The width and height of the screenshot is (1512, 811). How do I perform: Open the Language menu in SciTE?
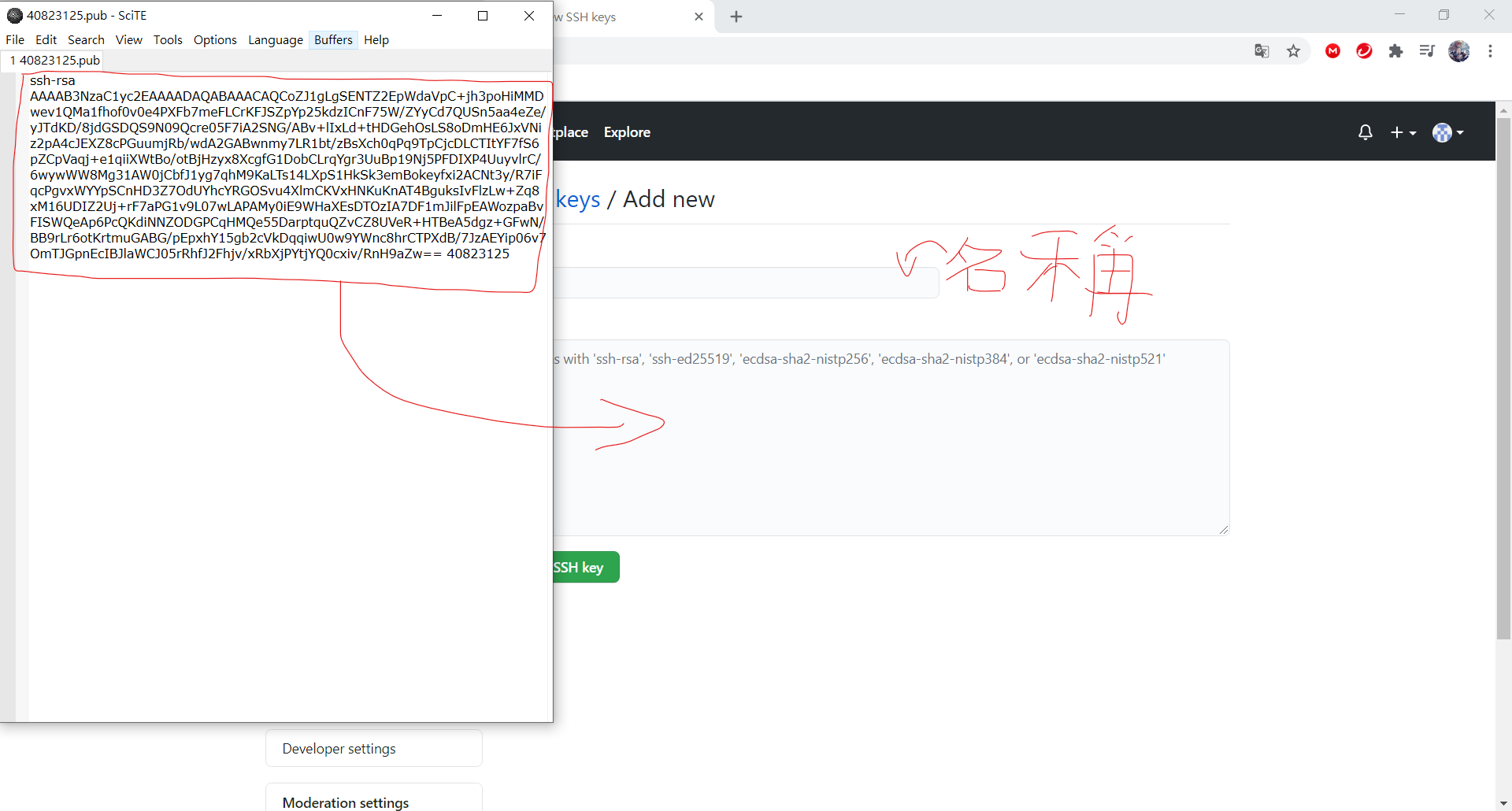(x=276, y=39)
